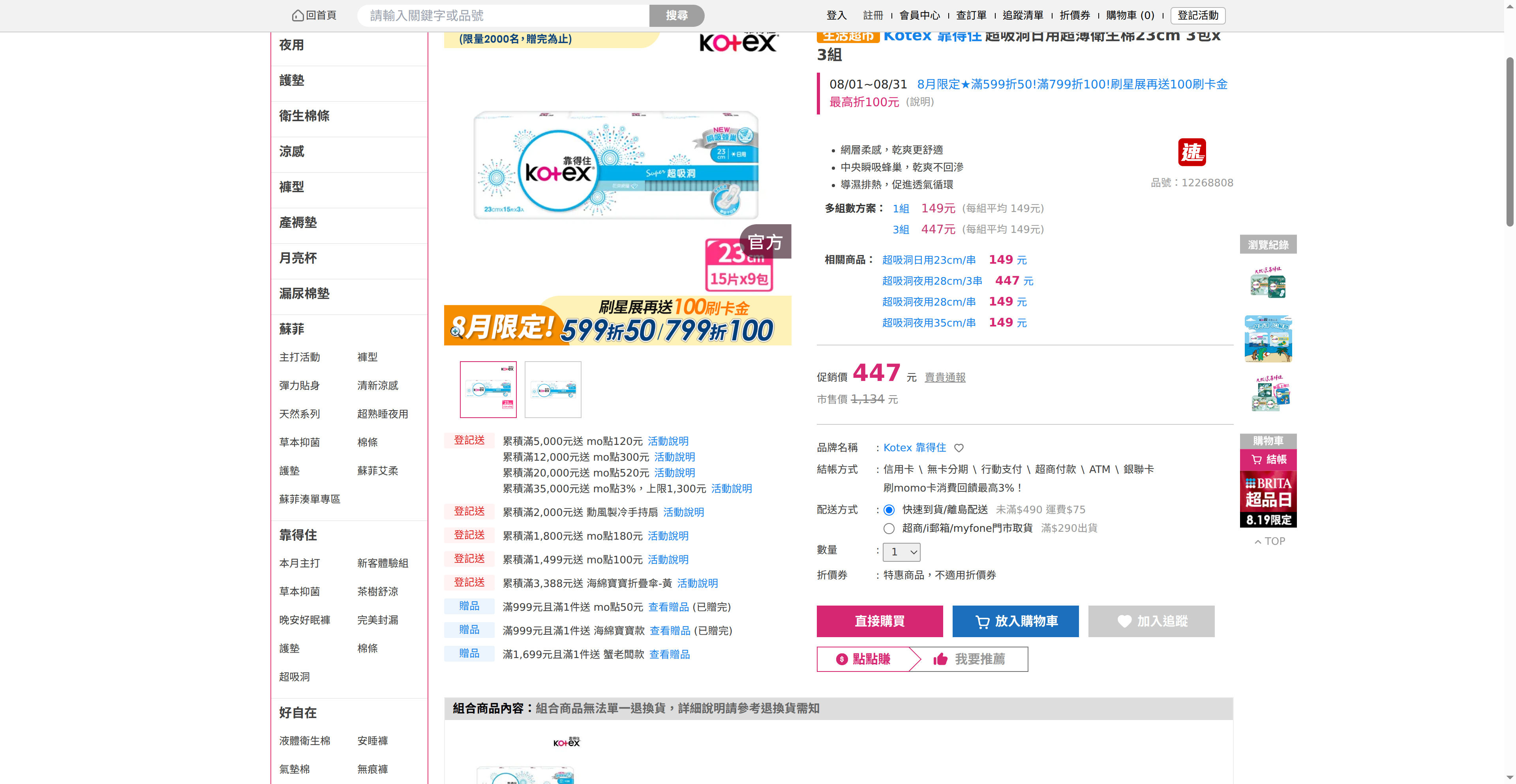
Task: Click the 加入追蹤 button
Action: 1151,621
